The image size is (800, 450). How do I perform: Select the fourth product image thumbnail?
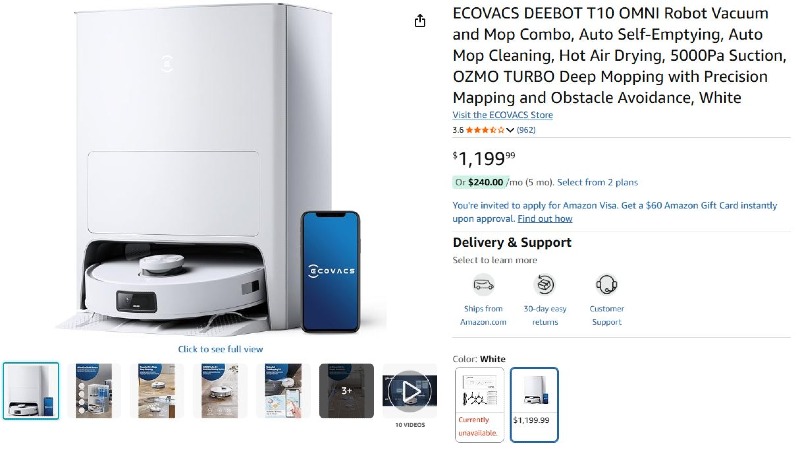pos(220,391)
